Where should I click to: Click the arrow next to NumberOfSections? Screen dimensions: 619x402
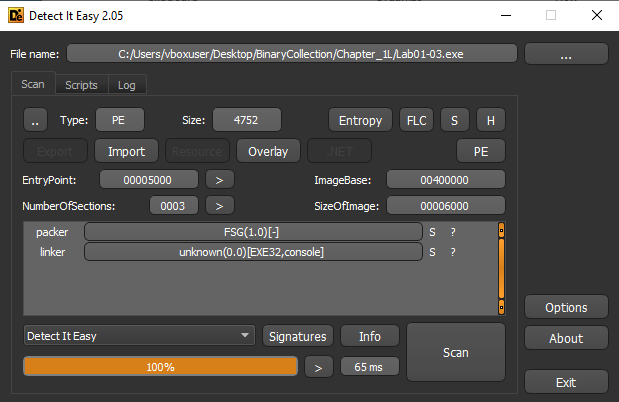coord(219,206)
